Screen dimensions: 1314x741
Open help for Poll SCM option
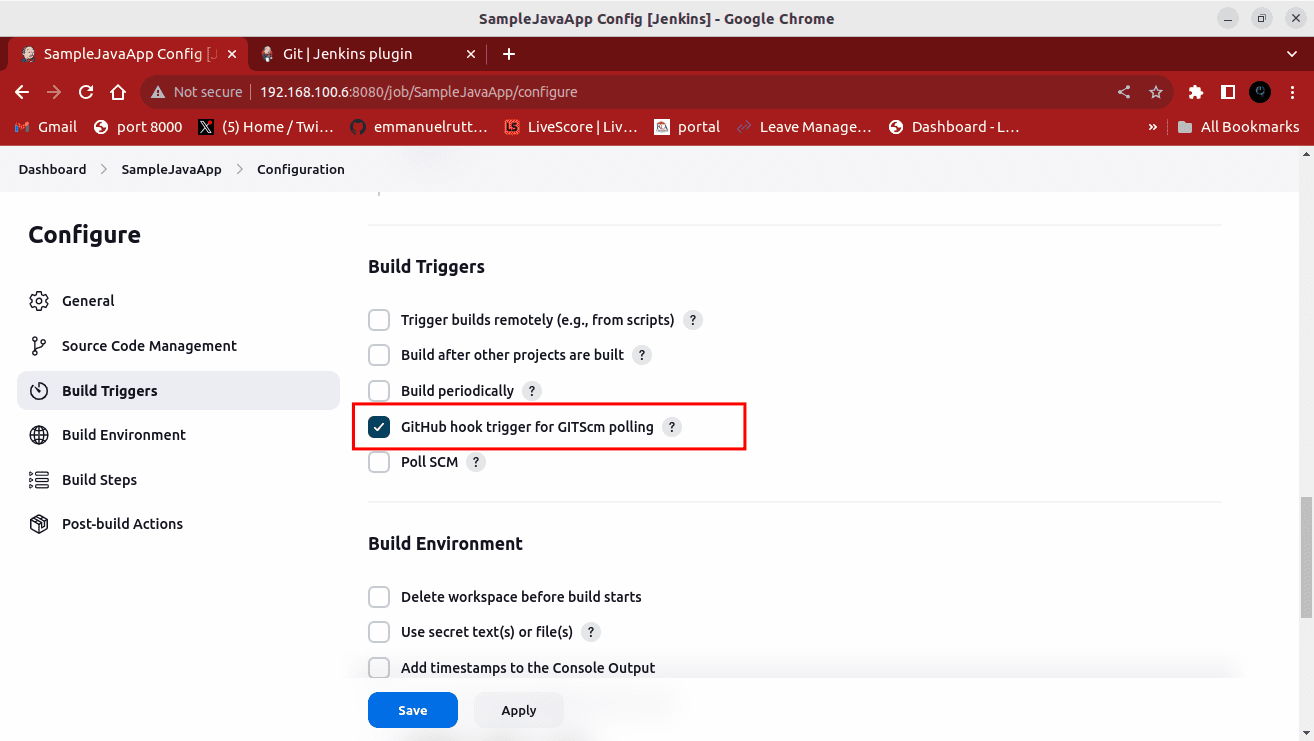(476, 462)
